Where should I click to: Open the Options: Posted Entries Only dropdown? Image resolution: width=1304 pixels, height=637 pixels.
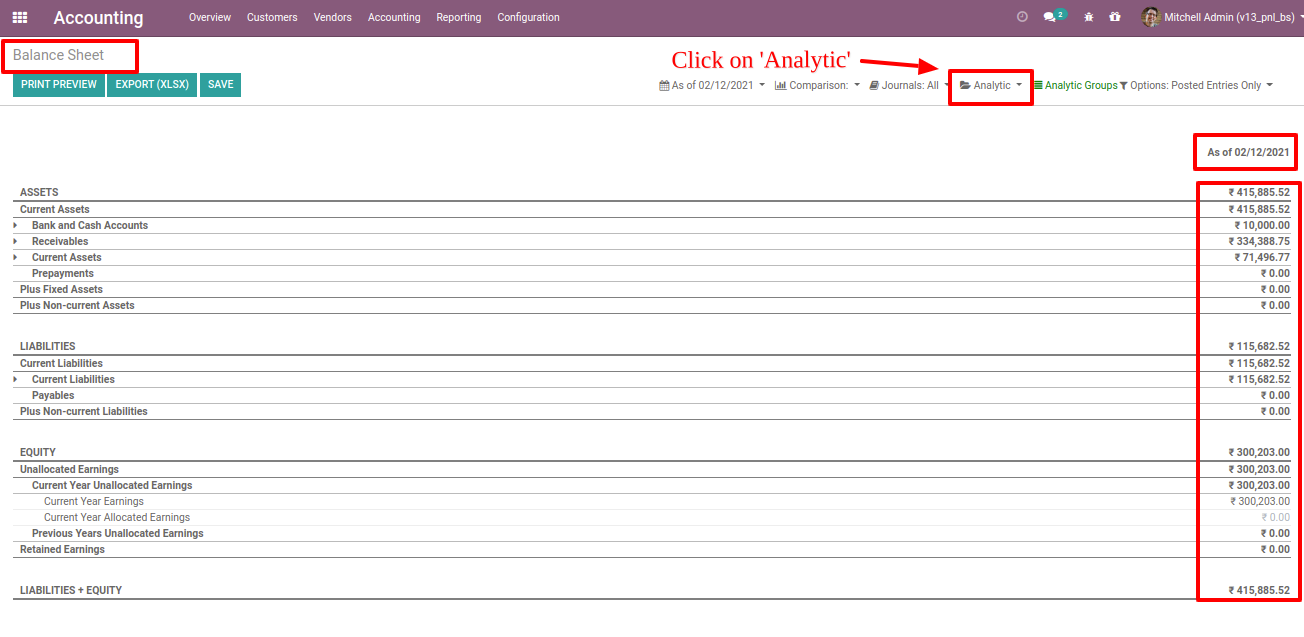coord(1200,85)
